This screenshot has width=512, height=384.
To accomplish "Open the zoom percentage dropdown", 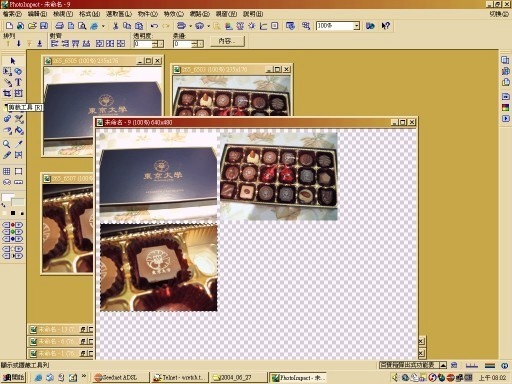I will (x=357, y=26).
